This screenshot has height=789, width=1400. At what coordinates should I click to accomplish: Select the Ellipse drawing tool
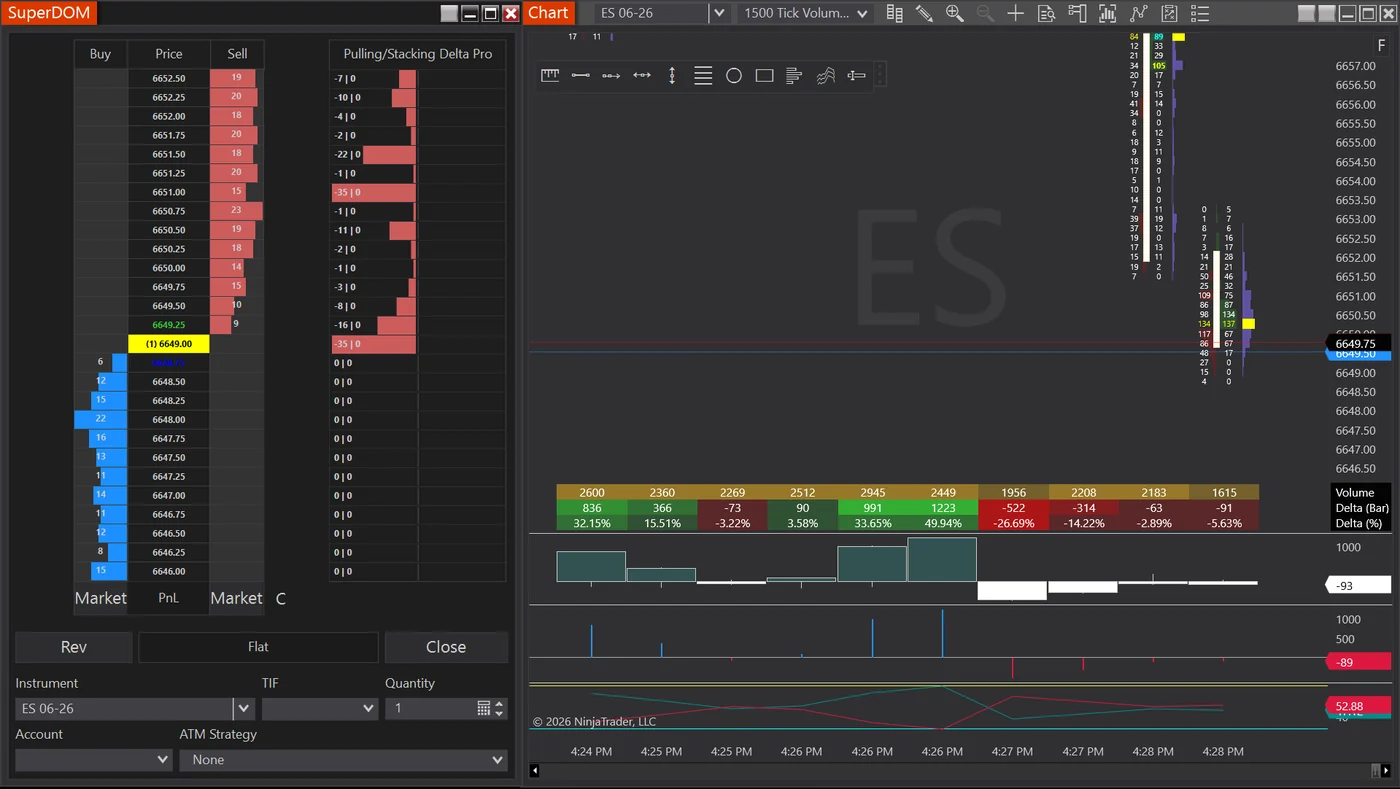click(x=734, y=76)
